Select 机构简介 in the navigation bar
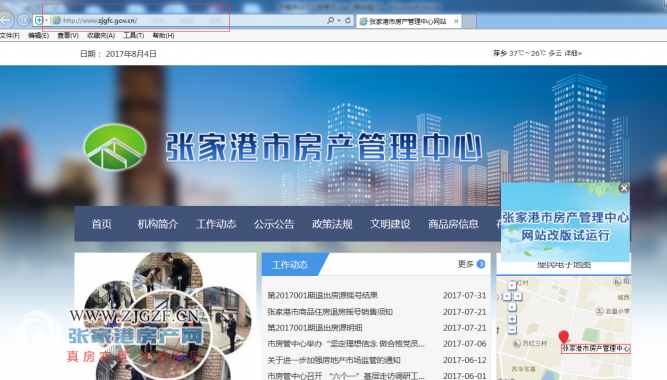This screenshot has width=667, height=380. point(157,224)
